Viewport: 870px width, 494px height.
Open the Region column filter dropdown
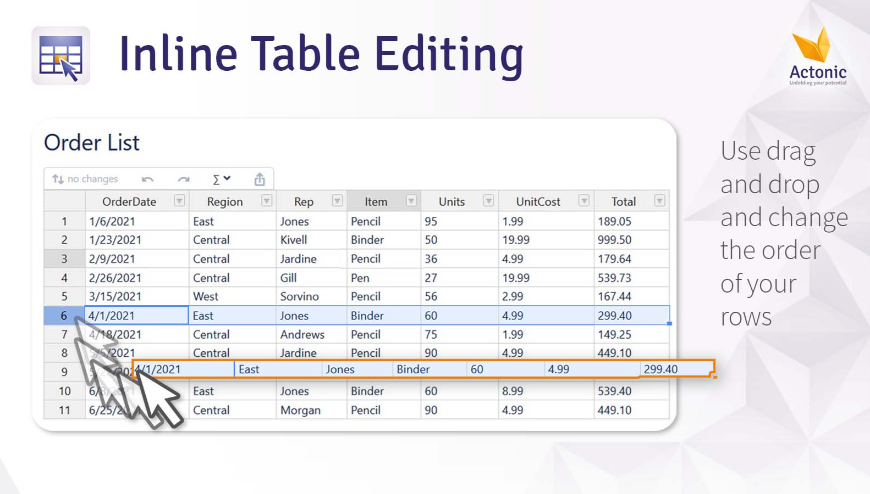266,201
